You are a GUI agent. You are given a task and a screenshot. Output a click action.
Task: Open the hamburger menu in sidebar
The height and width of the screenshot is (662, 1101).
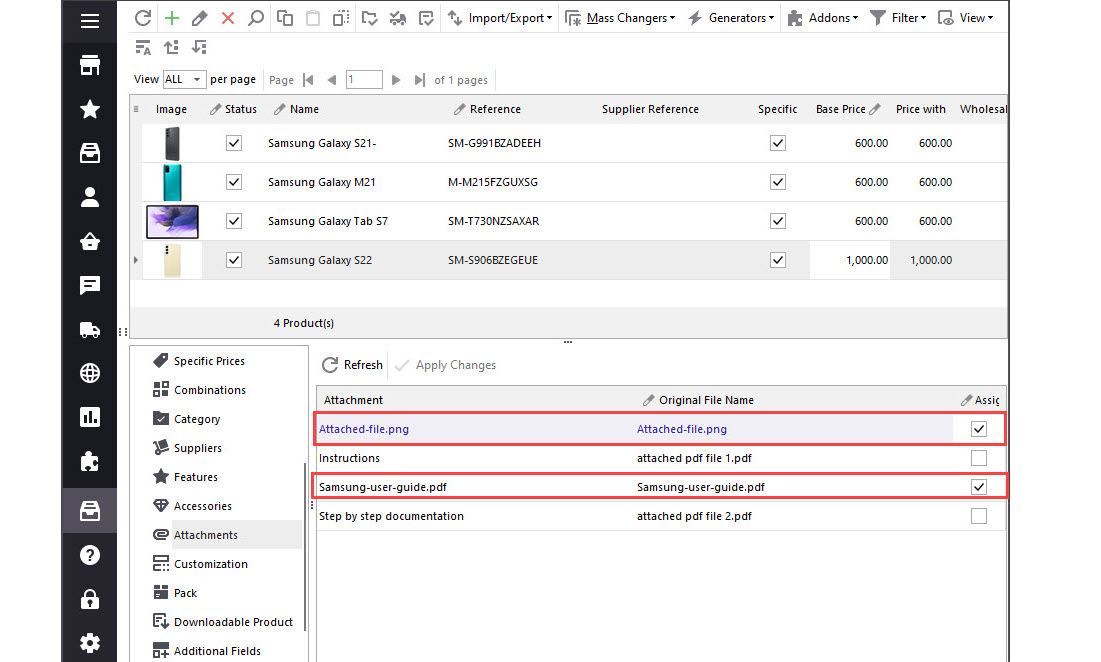pyautogui.click(x=90, y=21)
